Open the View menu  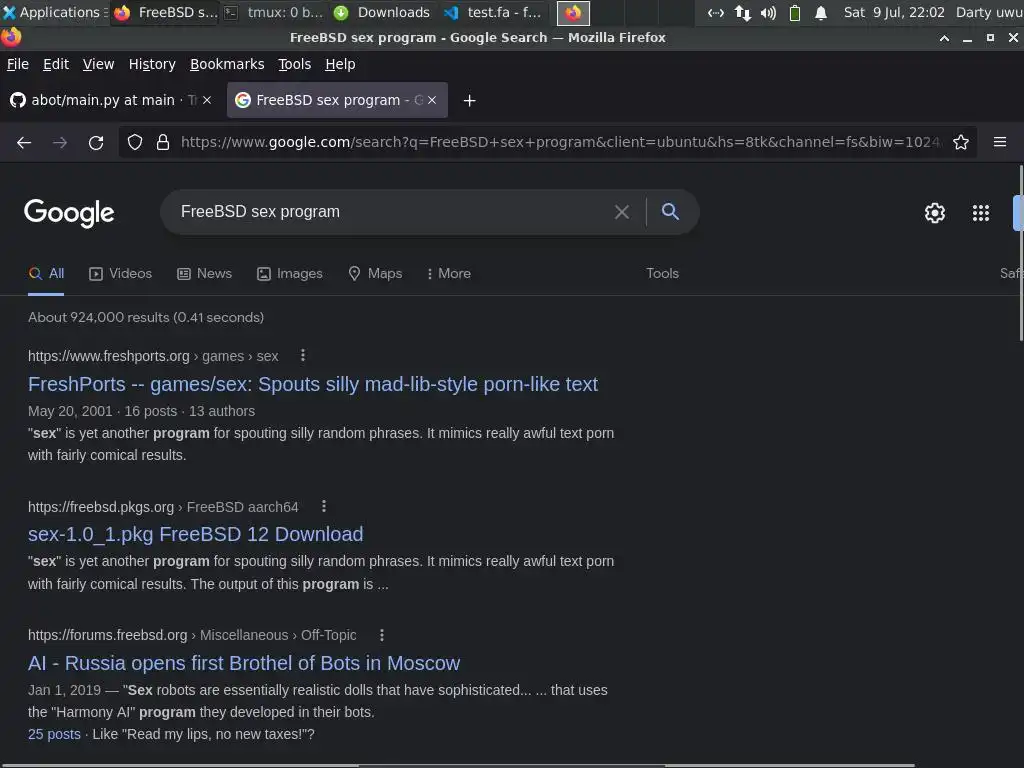[x=98, y=64]
